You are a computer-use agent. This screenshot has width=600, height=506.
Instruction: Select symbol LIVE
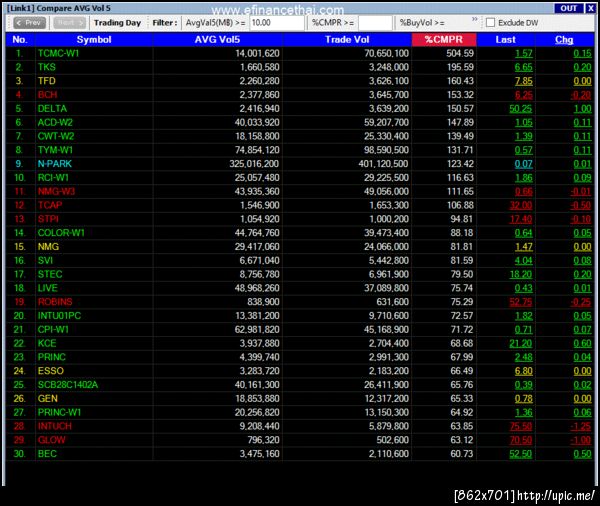tap(47, 288)
